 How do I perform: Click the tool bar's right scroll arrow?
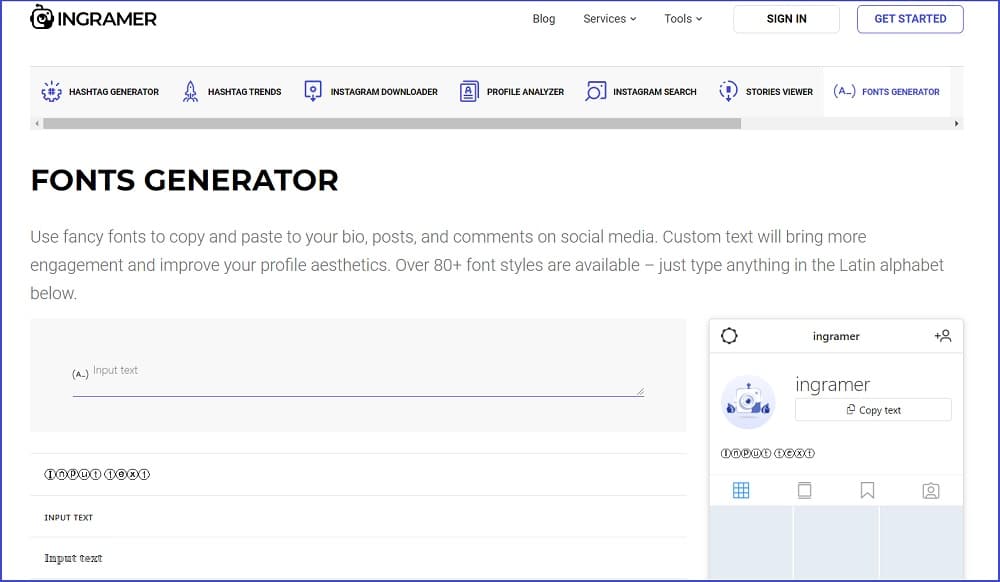(x=956, y=124)
